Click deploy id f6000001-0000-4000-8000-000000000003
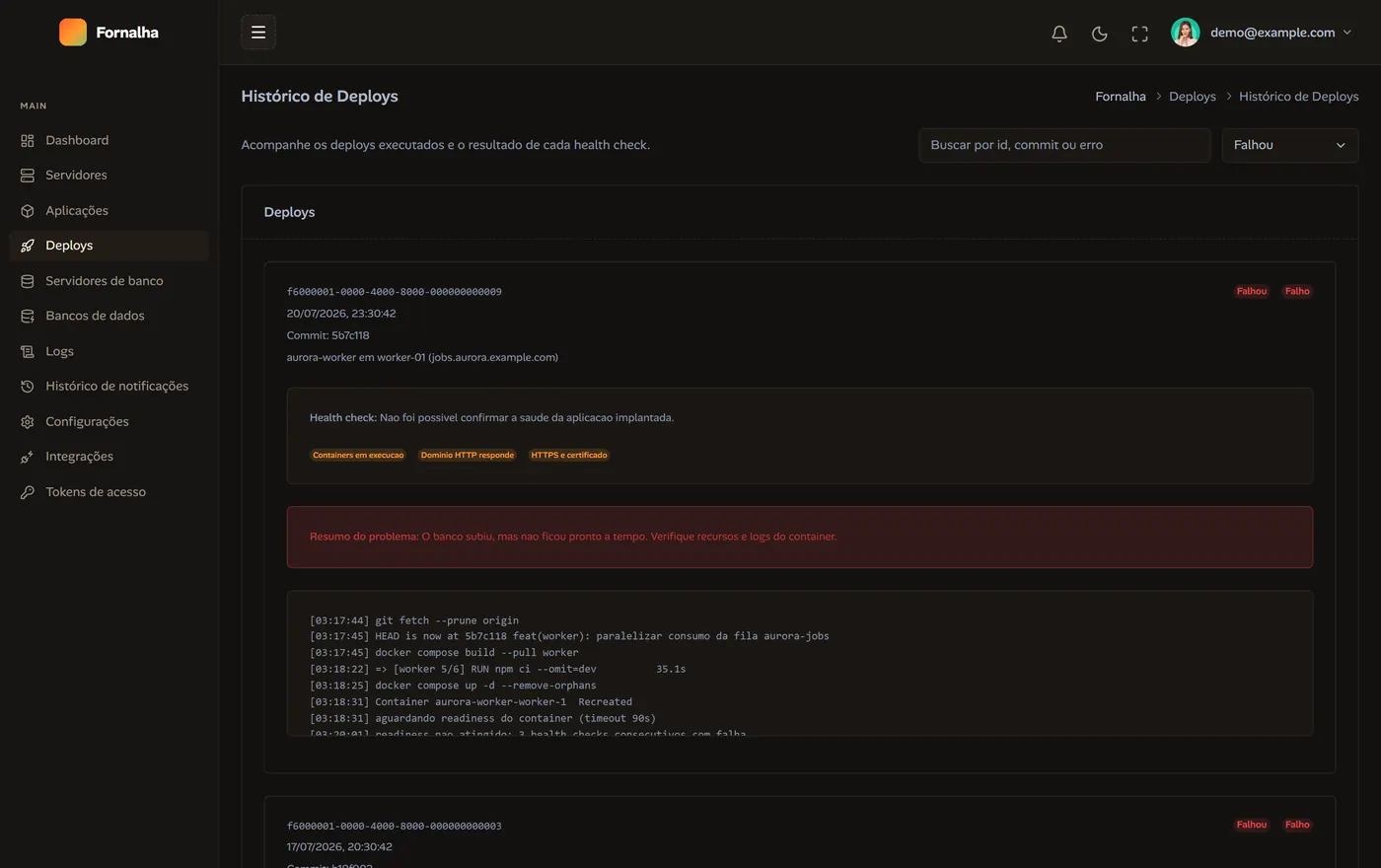1381x868 pixels. point(395,826)
